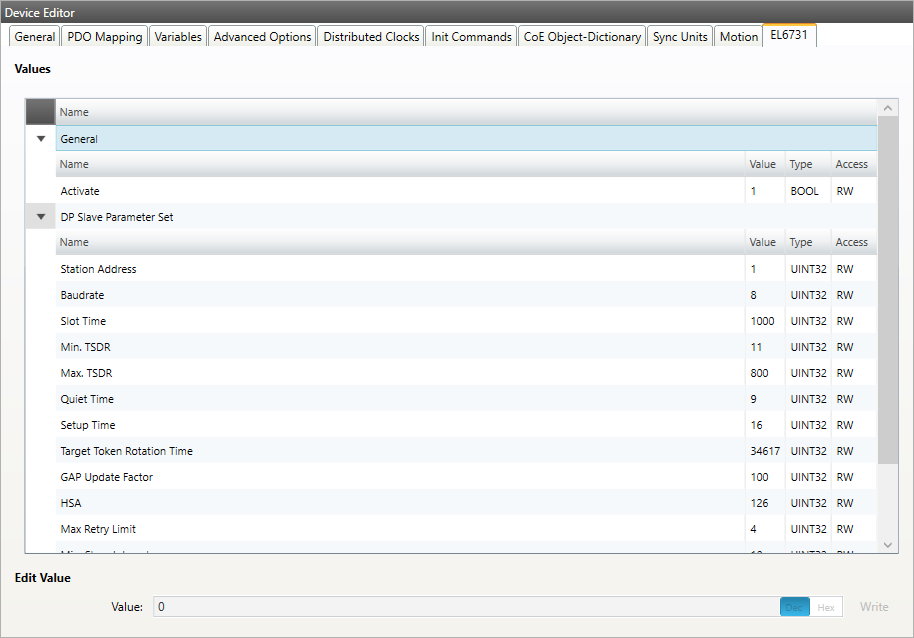914x638 pixels.
Task: Go to the Advanced Options tab
Action: (262, 37)
